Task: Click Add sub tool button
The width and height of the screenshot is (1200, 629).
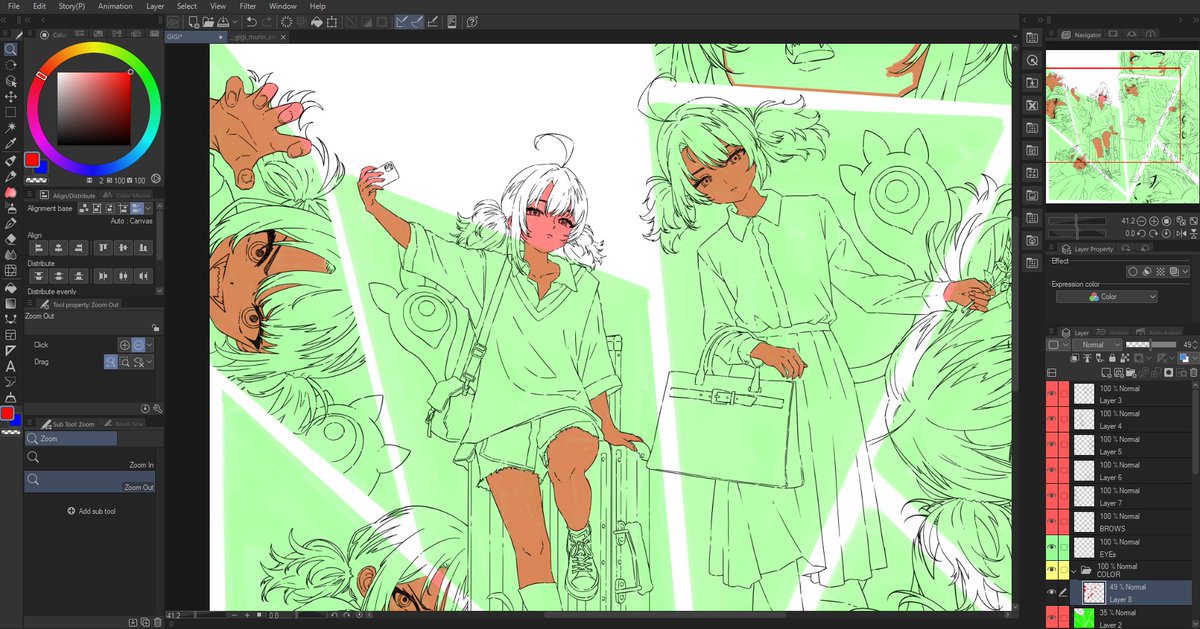Action: tap(91, 511)
